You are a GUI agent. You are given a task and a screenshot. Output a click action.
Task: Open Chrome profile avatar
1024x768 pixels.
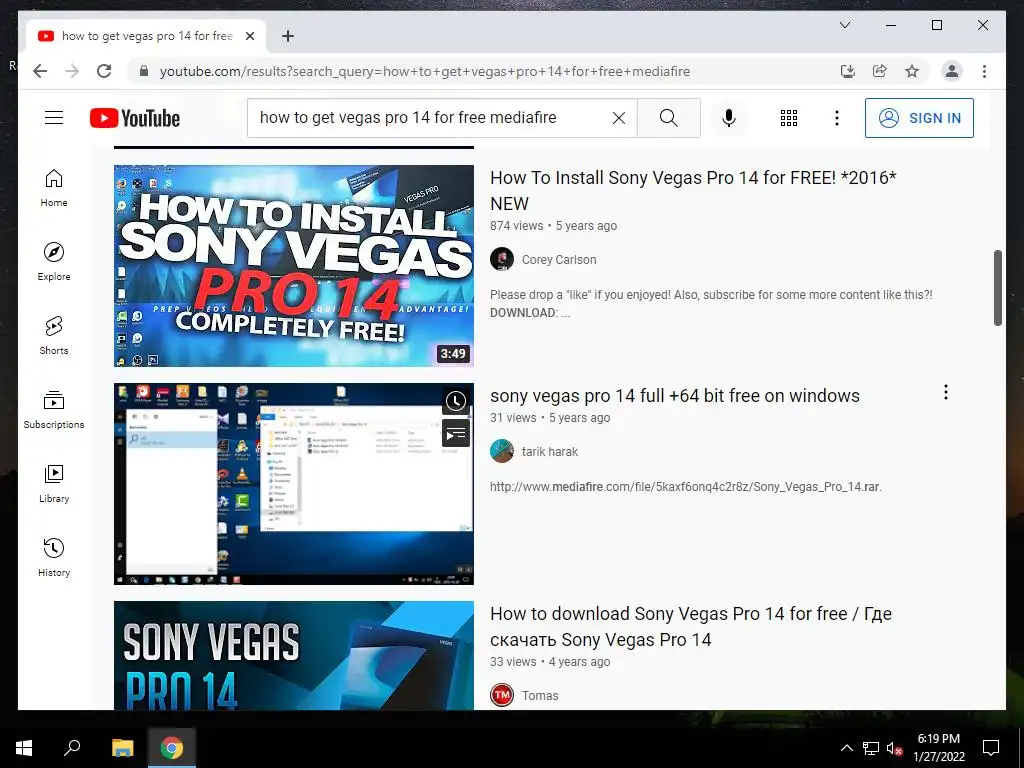click(x=952, y=71)
